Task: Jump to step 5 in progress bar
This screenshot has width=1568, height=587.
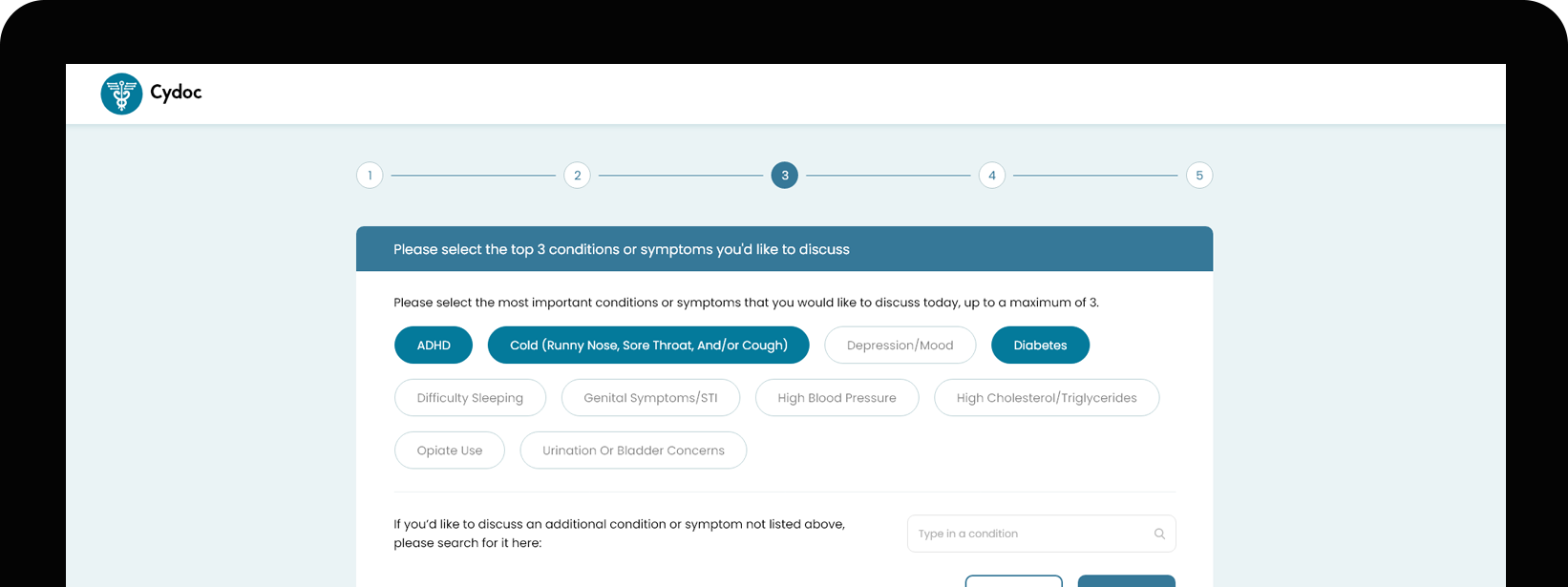Action: [1199, 176]
